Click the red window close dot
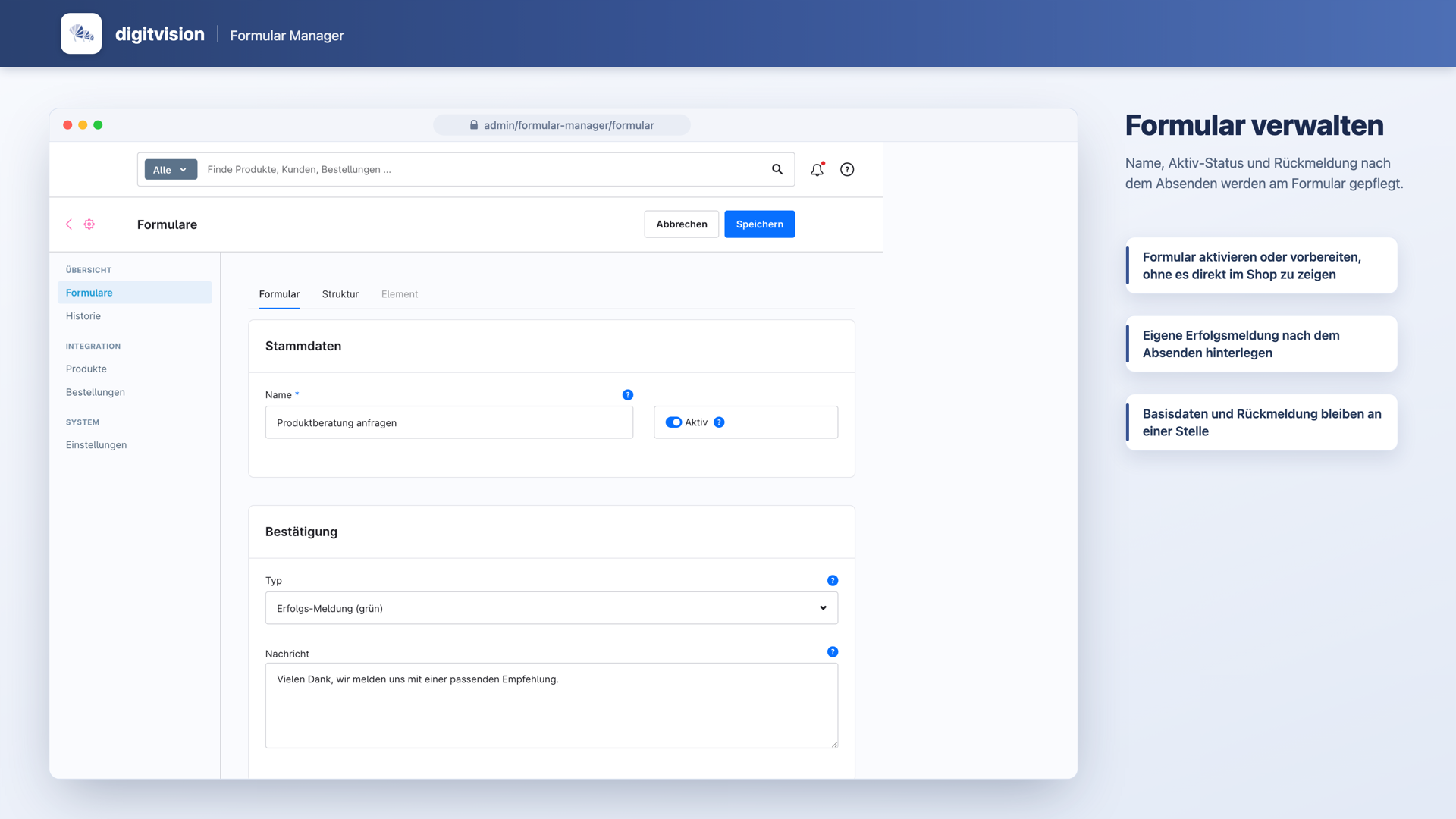 pos(67,125)
